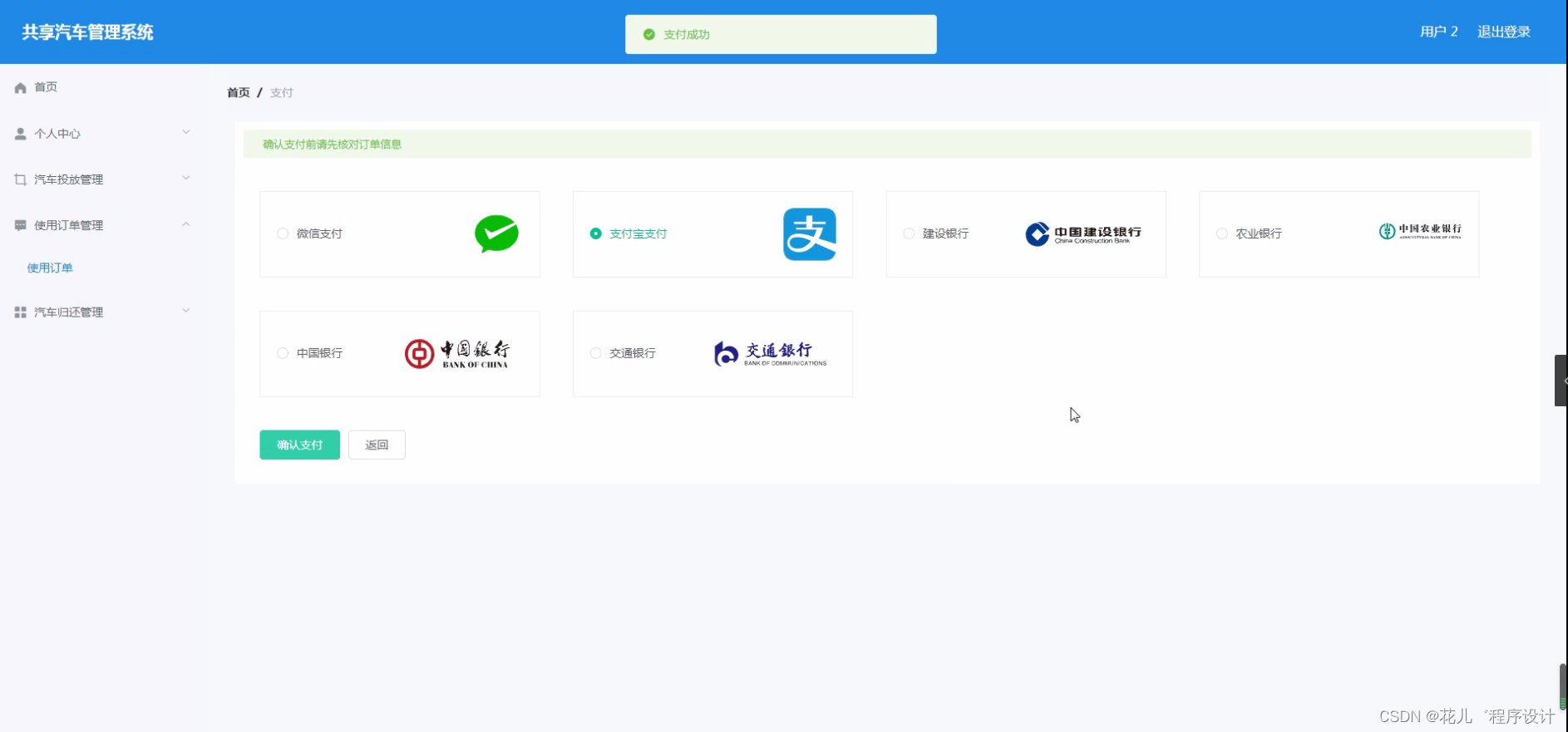Image resolution: width=1568 pixels, height=732 pixels.
Task: Click the user icon beside 个人中心
Action: [21, 134]
